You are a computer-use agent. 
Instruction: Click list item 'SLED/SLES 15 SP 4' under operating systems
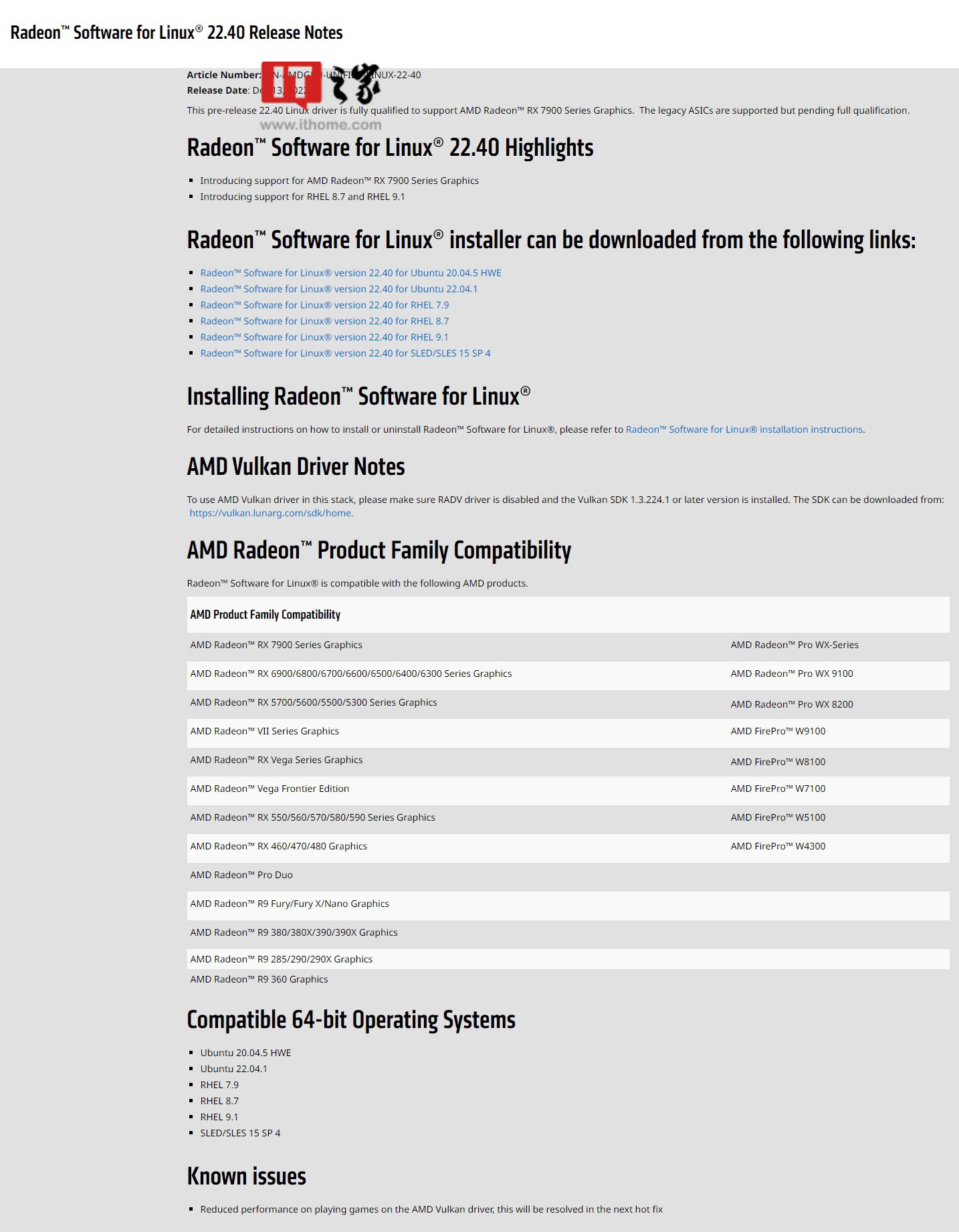240,1133
